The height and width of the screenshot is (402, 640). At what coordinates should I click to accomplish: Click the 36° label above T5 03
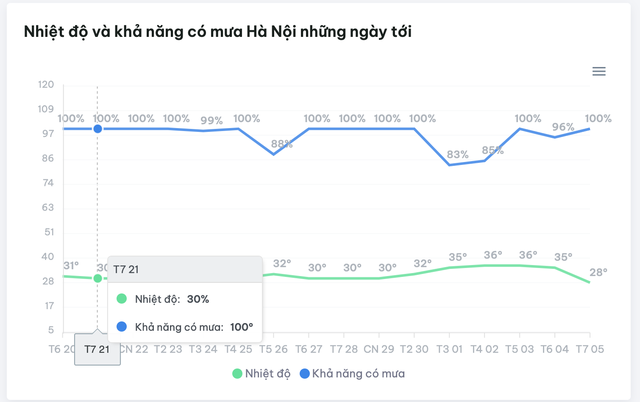528,255
